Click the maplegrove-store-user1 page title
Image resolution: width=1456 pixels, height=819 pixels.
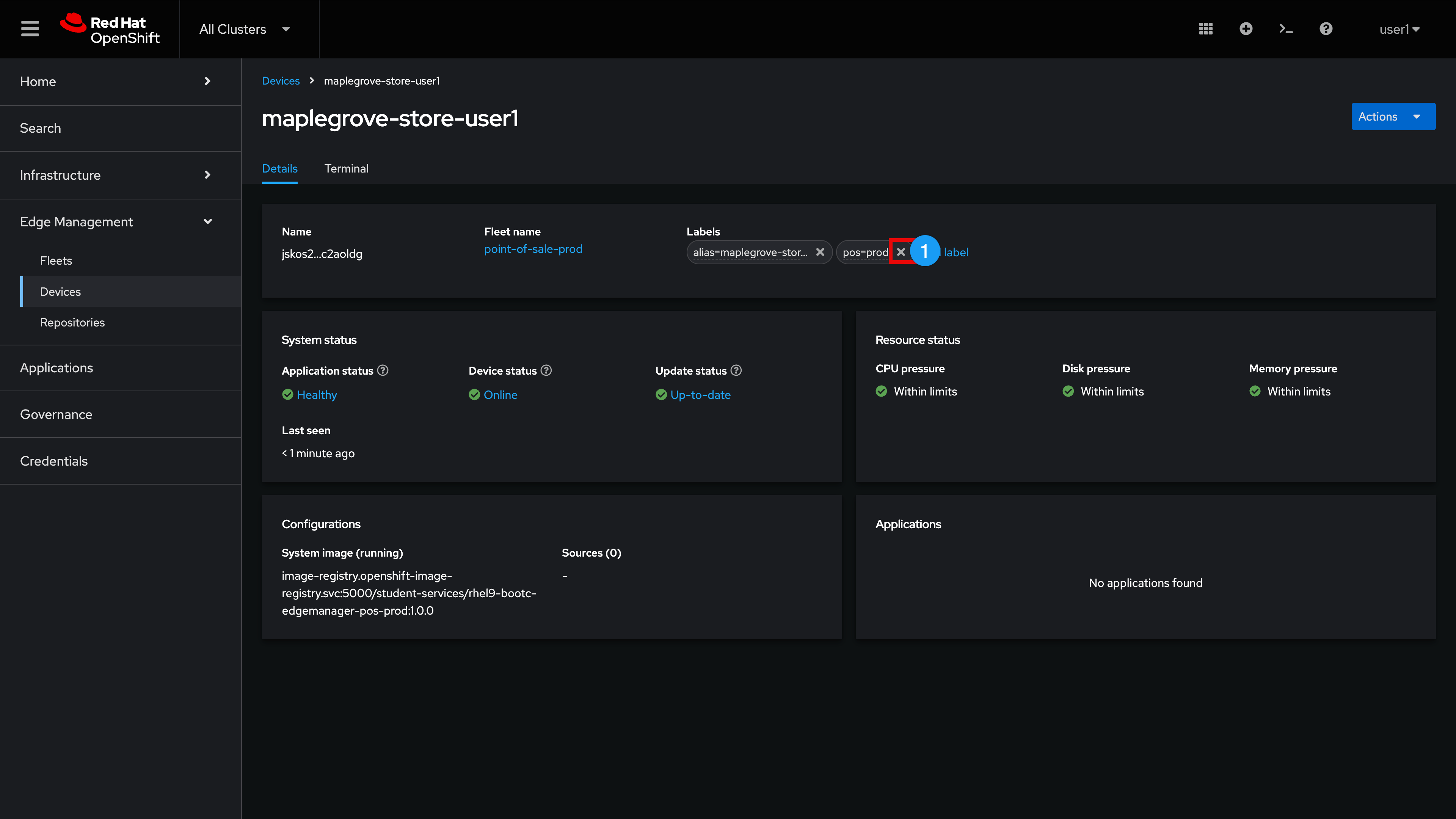click(x=390, y=118)
